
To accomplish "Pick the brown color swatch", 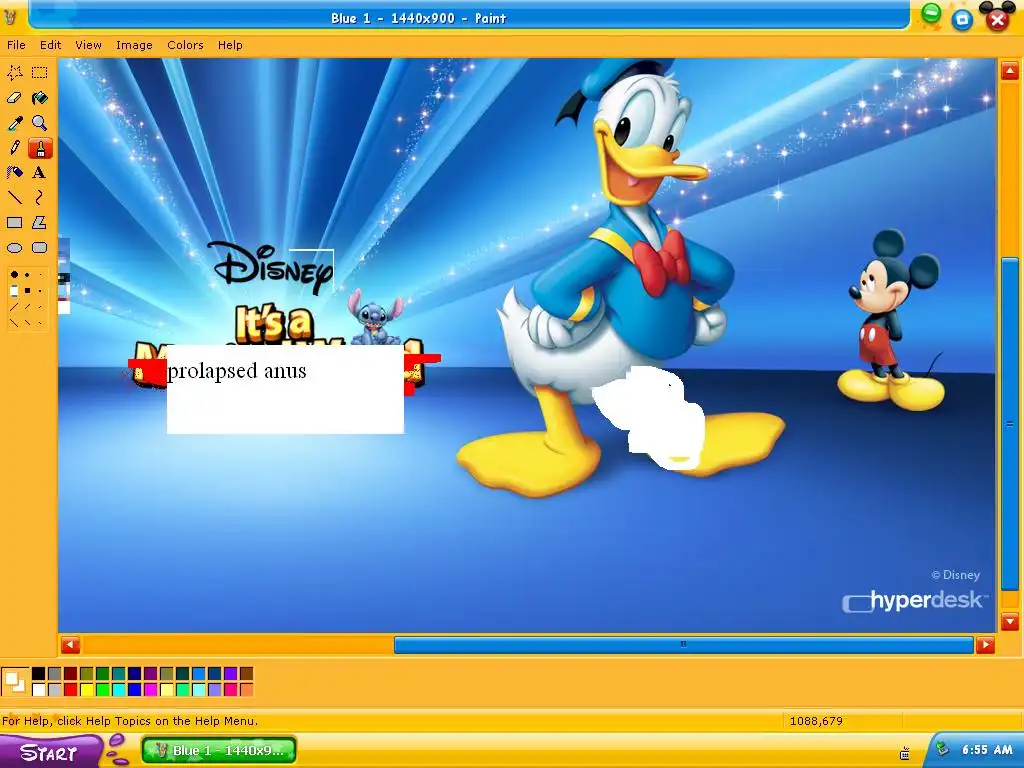I will tap(246, 673).
